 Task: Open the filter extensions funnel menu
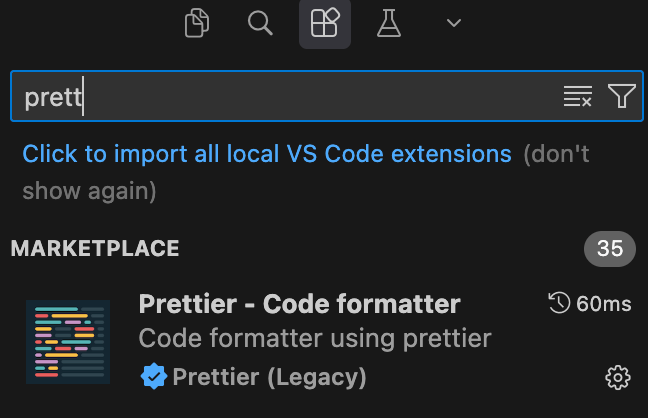tap(621, 97)
